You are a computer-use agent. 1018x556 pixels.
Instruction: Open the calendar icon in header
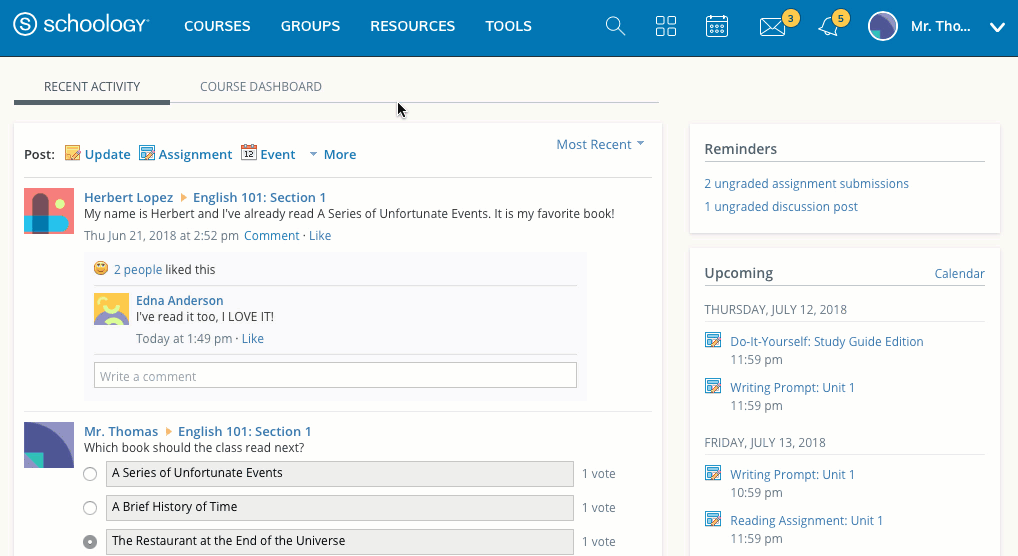[716, 27]
